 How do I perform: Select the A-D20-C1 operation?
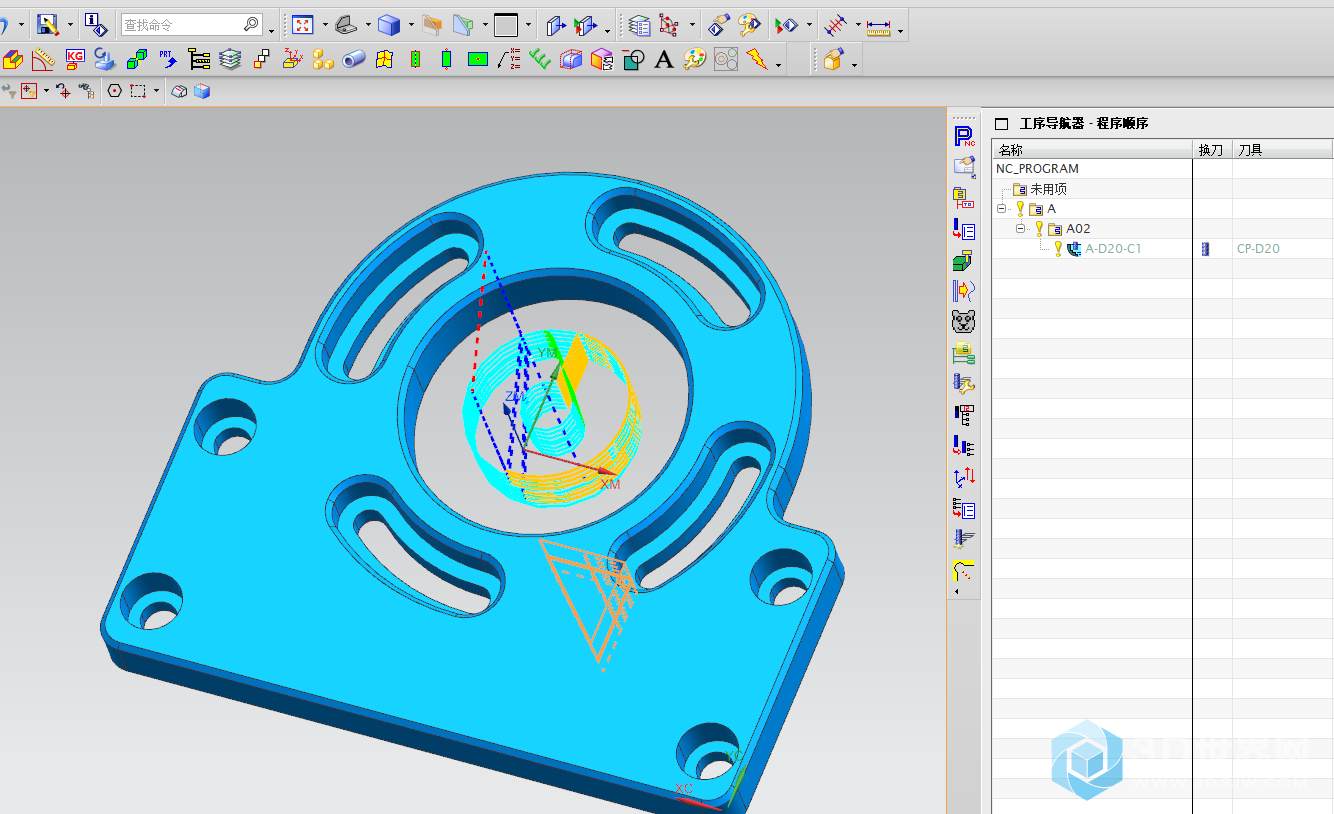[x=1113, y=249]
